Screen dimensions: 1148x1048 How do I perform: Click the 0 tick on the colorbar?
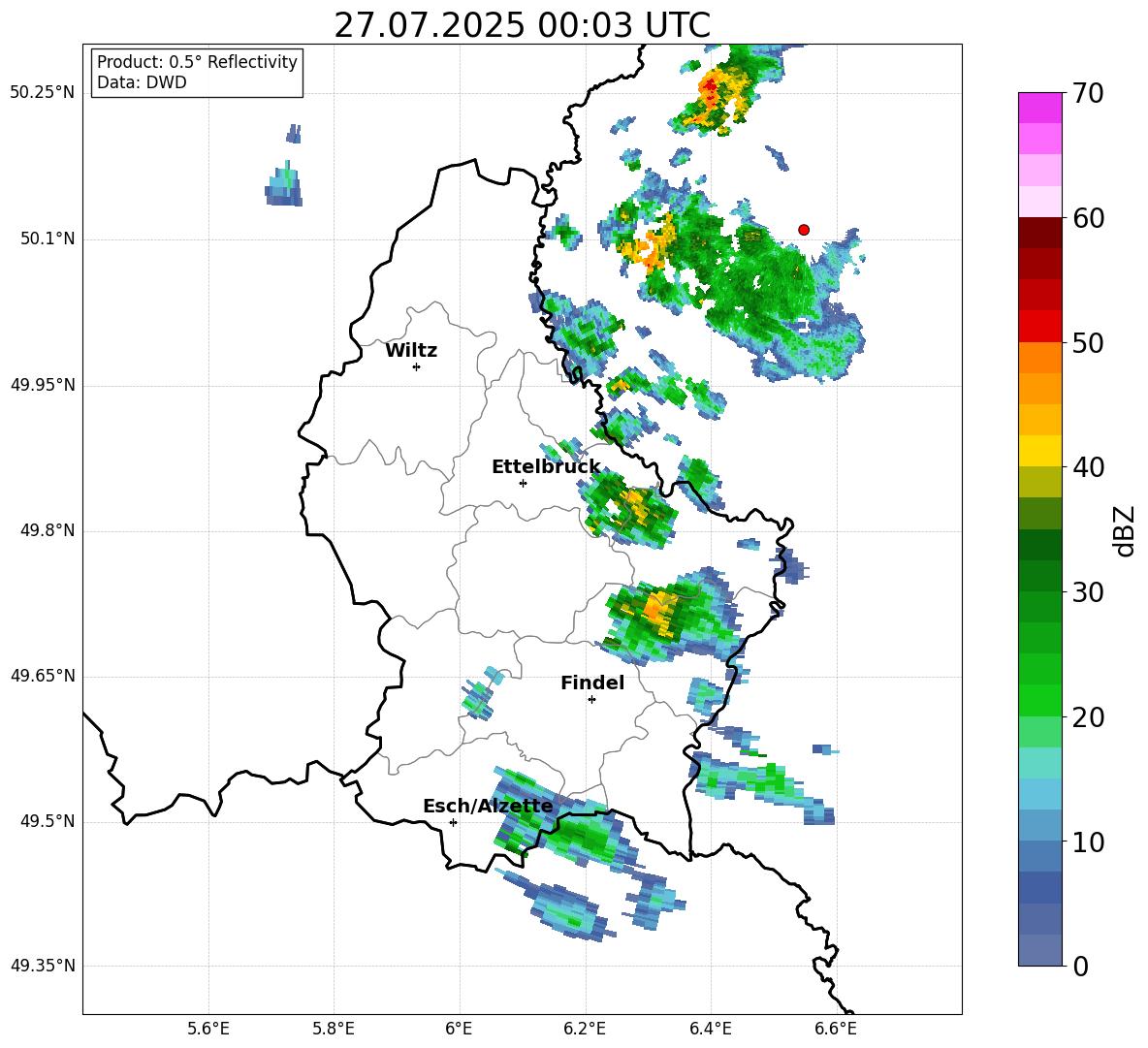pos(1080,967)
